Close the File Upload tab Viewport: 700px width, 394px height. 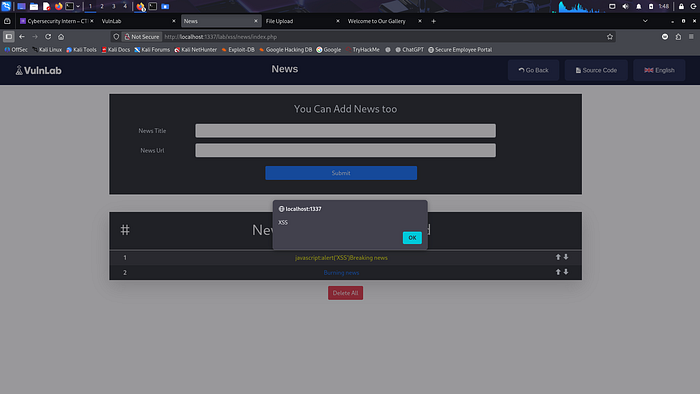pyautogui.click(x=338, y=21)
